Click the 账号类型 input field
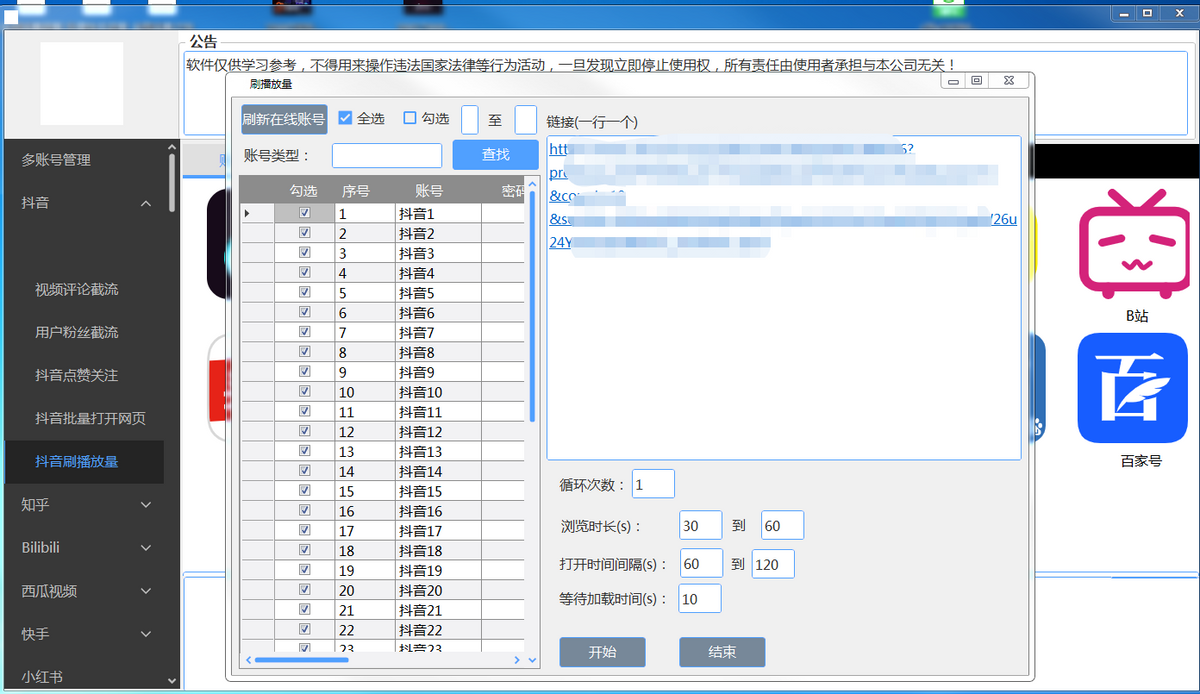Screen dimensions: 1200x694 tap(387, 155)
